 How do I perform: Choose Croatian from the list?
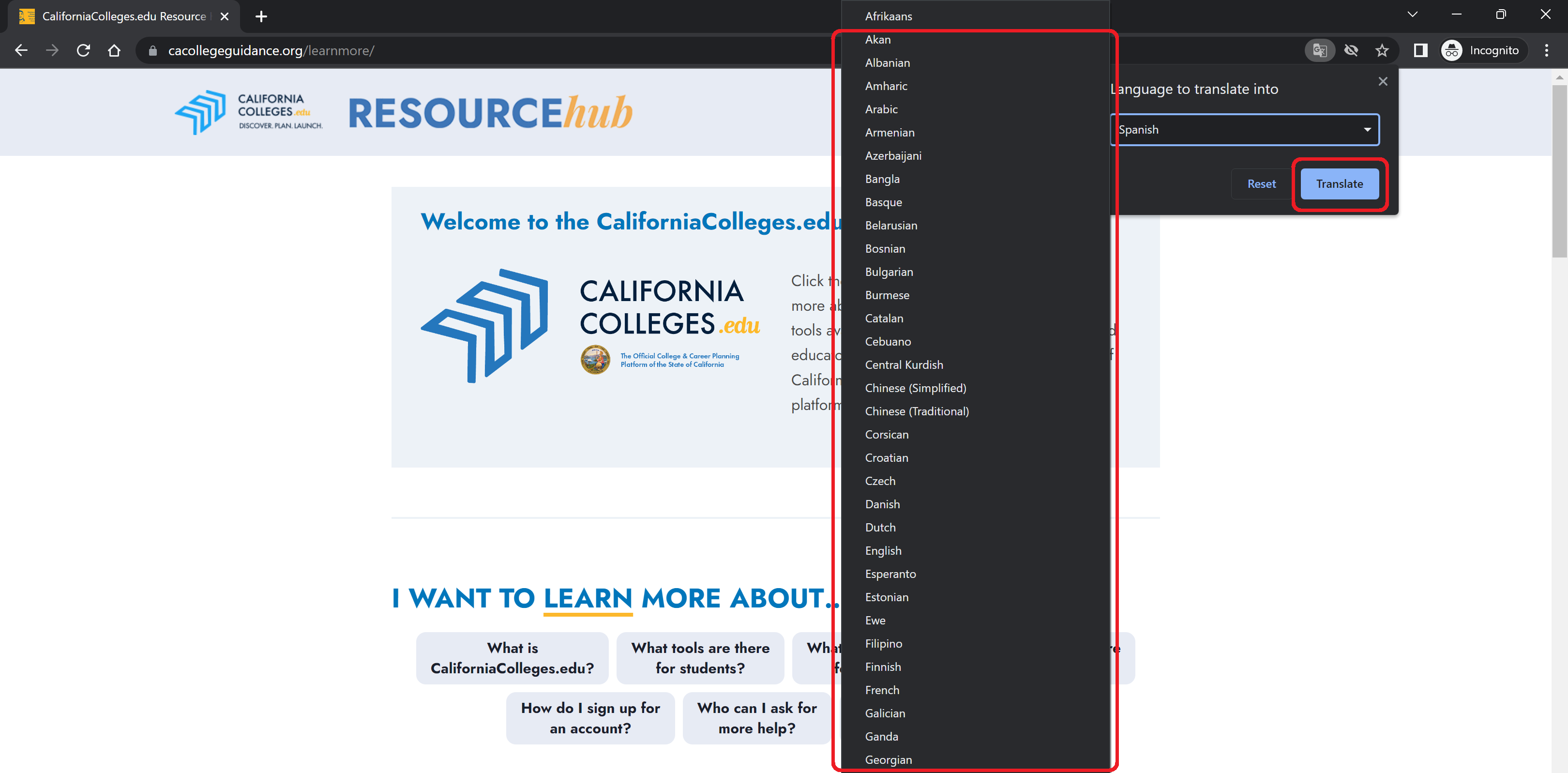pos(975,458)
